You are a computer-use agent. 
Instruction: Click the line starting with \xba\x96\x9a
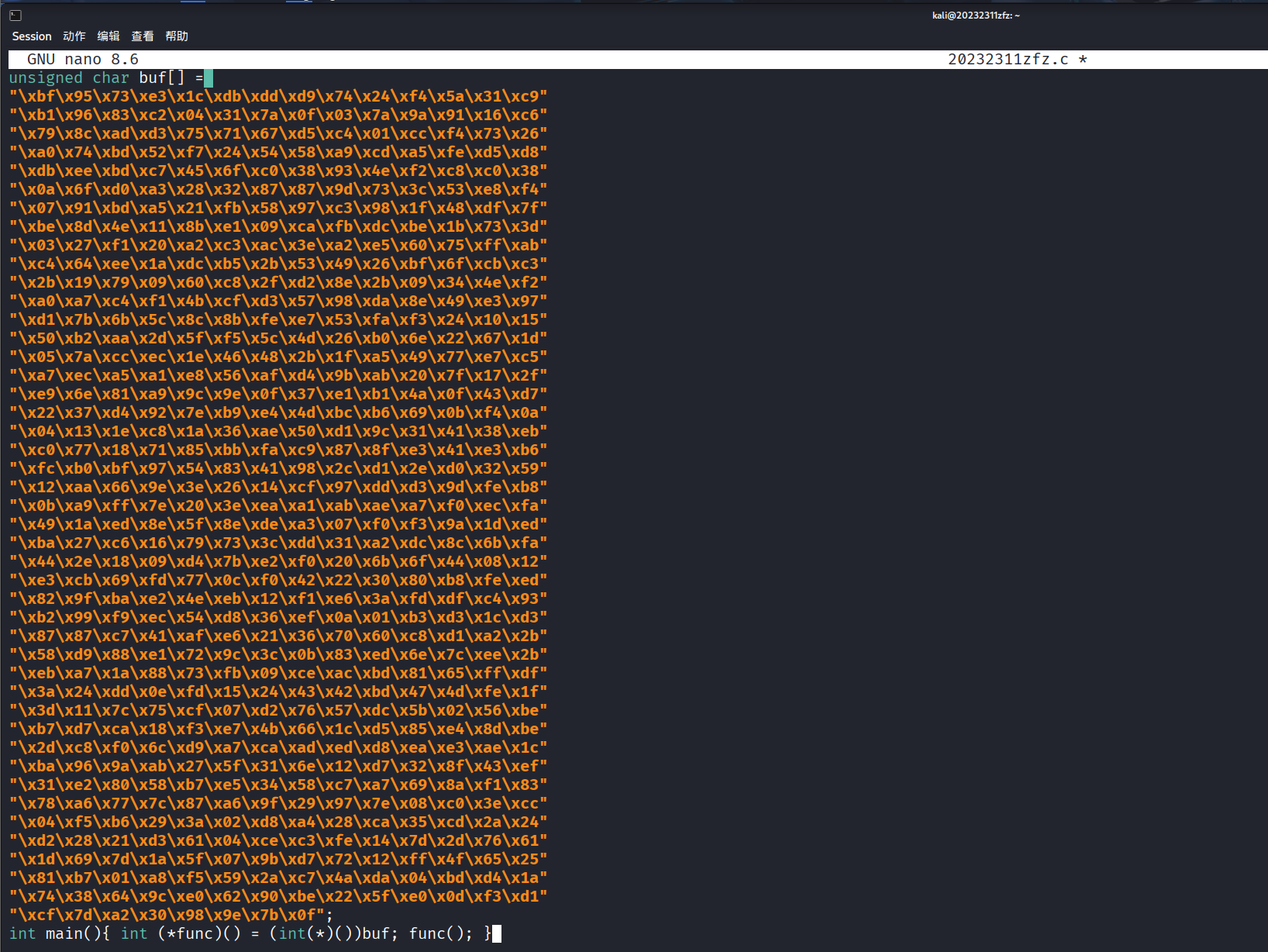278,767
